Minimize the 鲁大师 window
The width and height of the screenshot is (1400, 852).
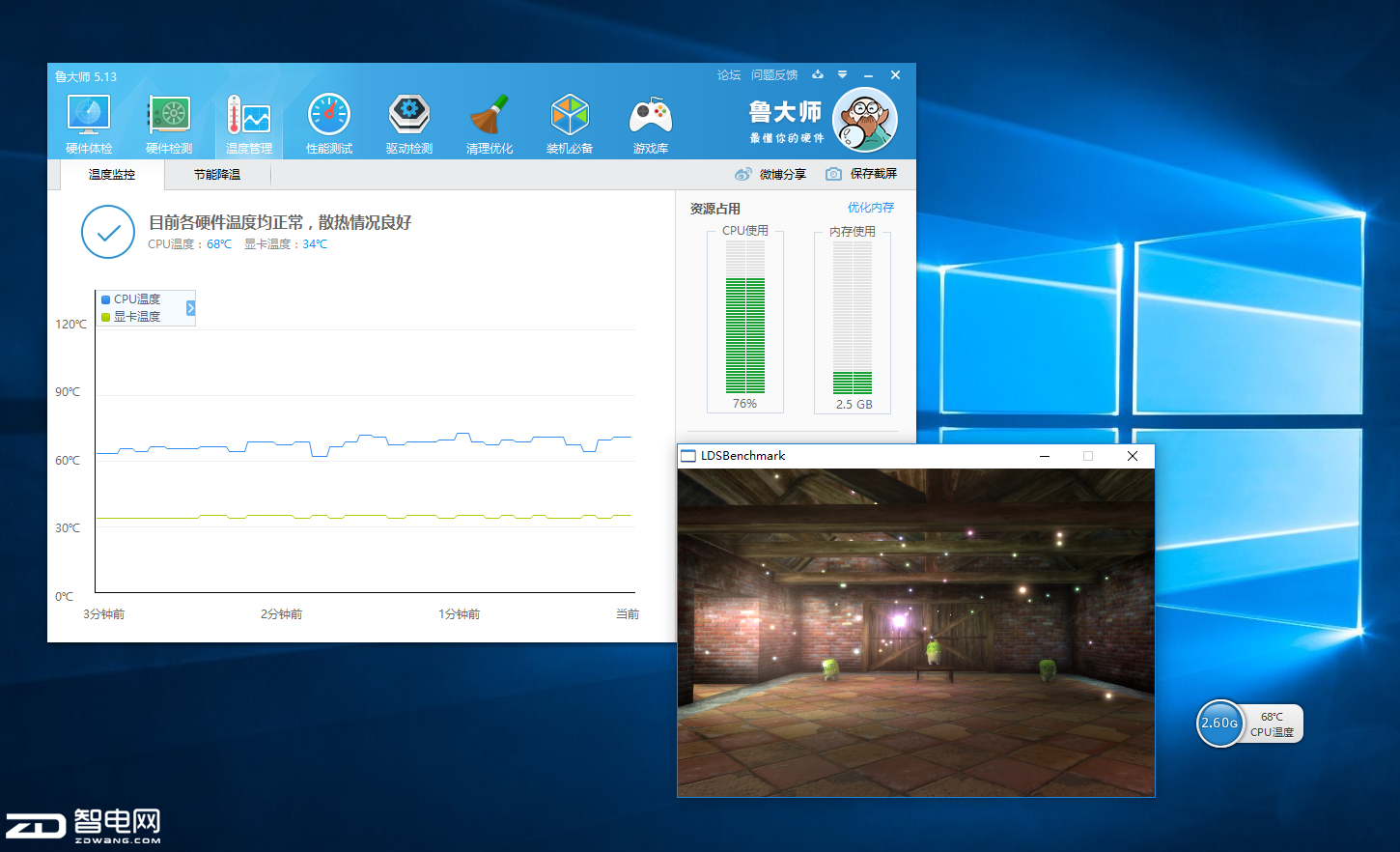(868, 74)
